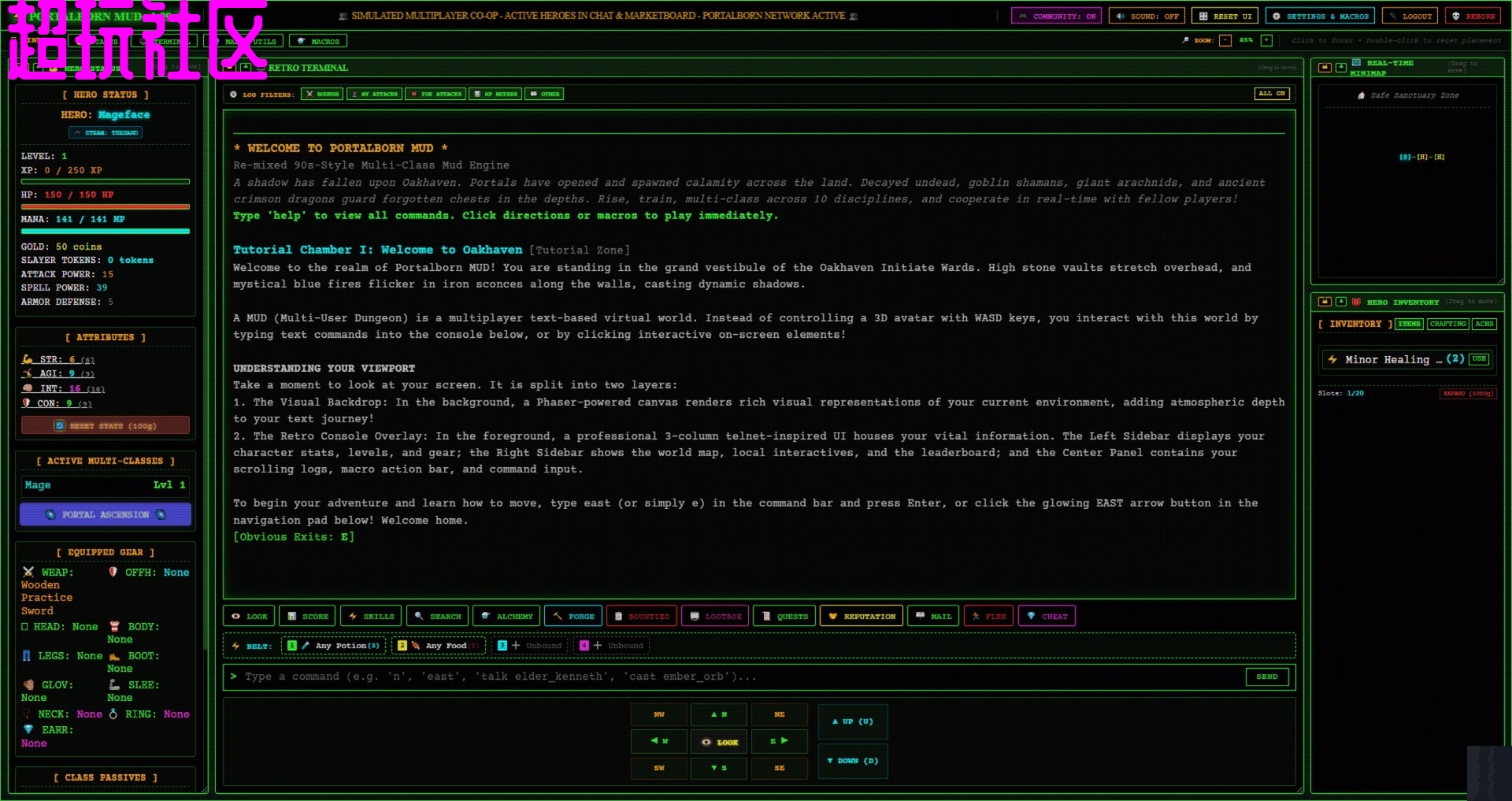1512x801 pixels.
Task: Click the Logout button
Action: tap(1410, 16)
